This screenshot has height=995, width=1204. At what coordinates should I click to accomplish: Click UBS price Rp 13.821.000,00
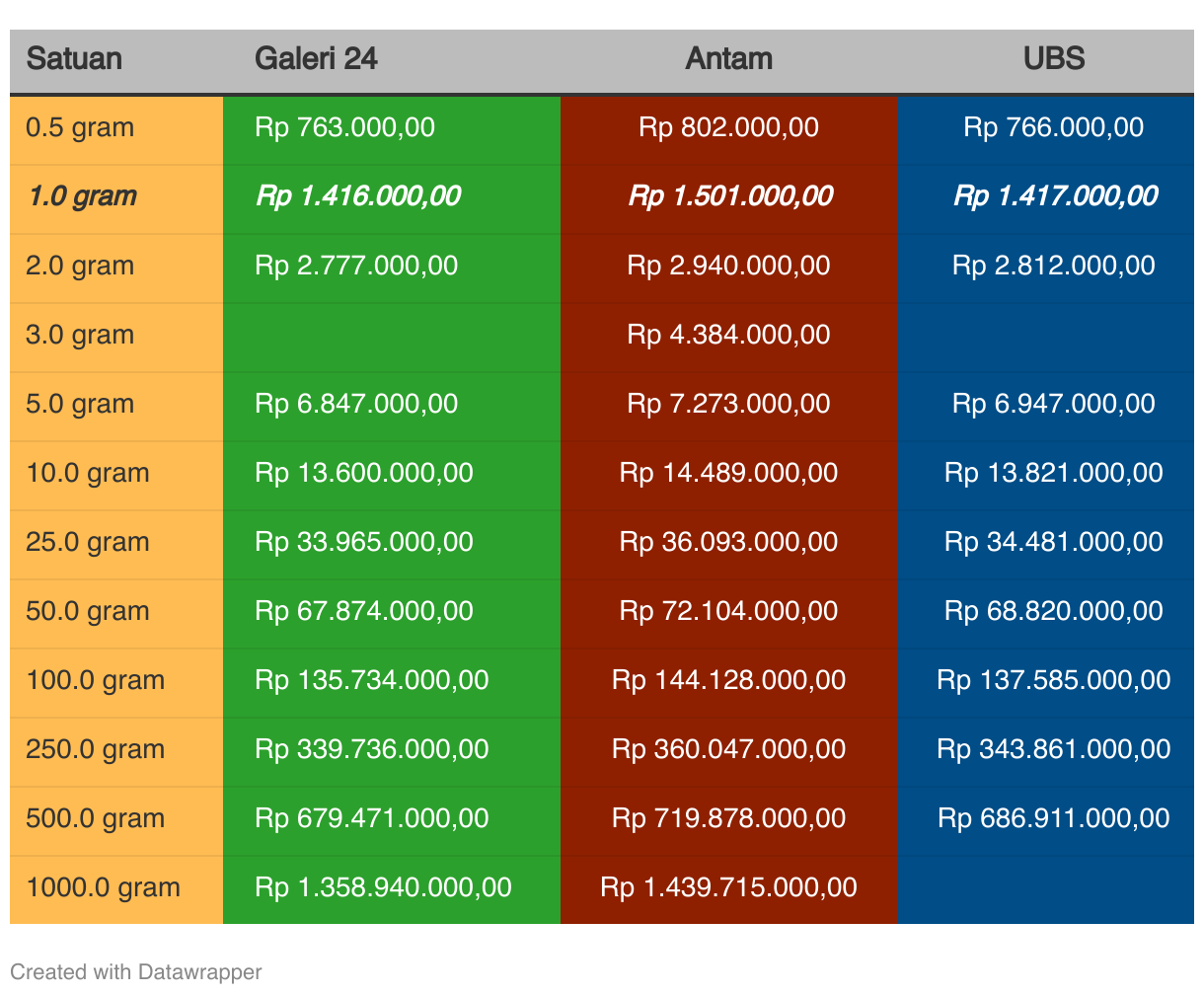[1054, 473]
